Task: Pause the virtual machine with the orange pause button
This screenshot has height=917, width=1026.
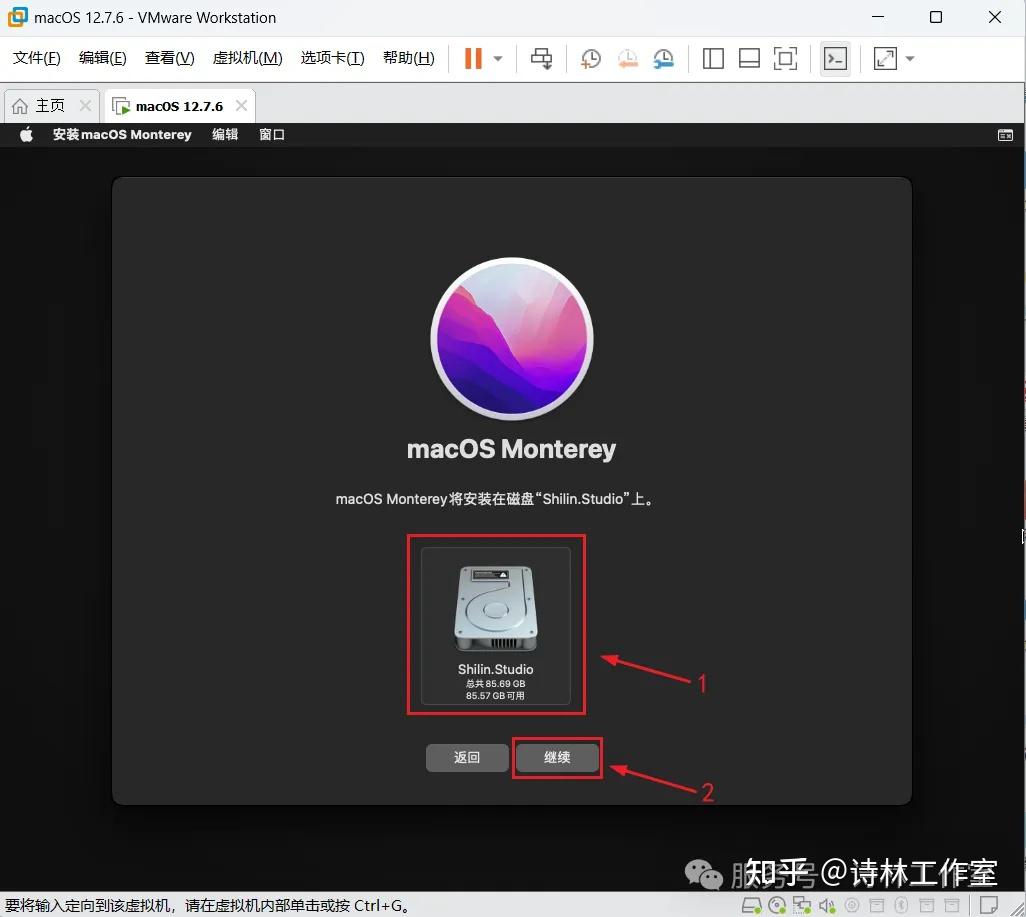Action: click(473, 58)
